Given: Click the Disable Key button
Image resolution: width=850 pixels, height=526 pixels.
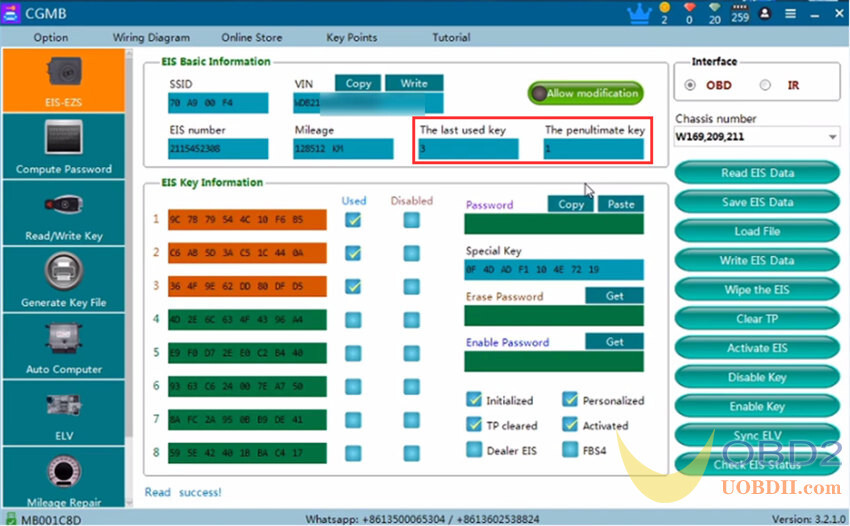Looking at the screenshot, I should pyautogui.click(x=757, y=378).
